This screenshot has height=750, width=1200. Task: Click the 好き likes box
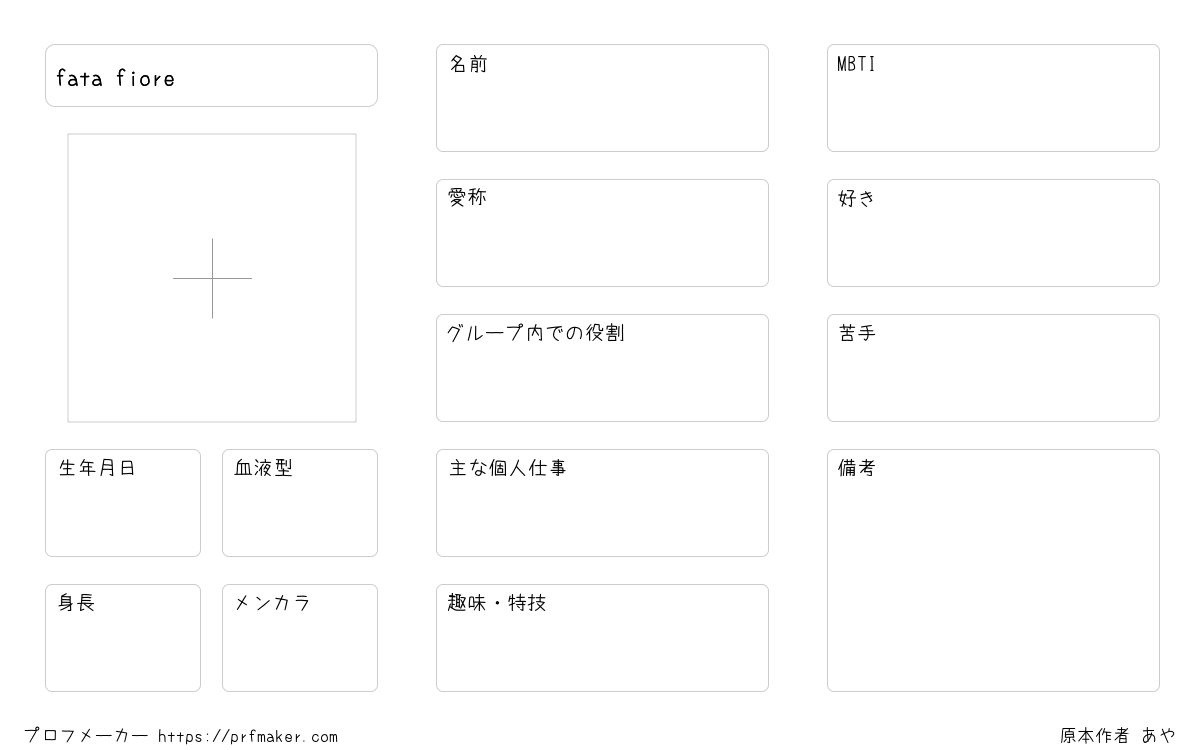tap(993, 233)
